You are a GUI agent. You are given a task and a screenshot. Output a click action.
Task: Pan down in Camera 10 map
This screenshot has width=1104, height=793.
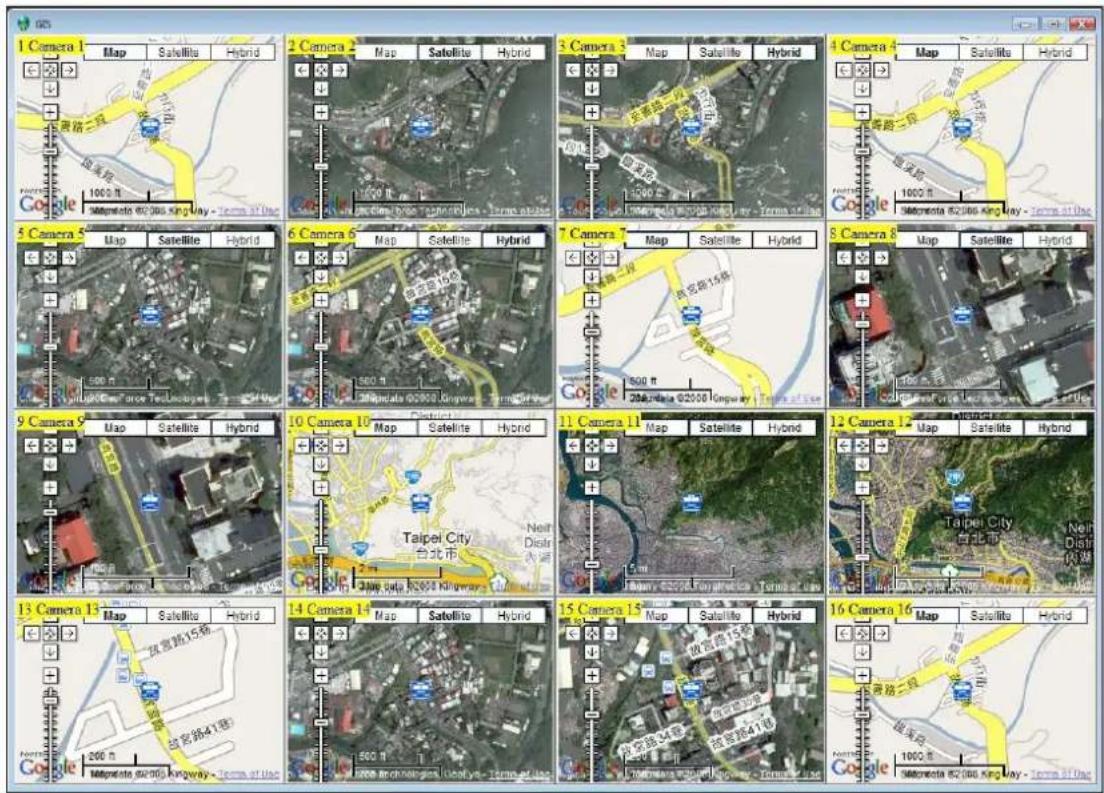coord(321,464)
